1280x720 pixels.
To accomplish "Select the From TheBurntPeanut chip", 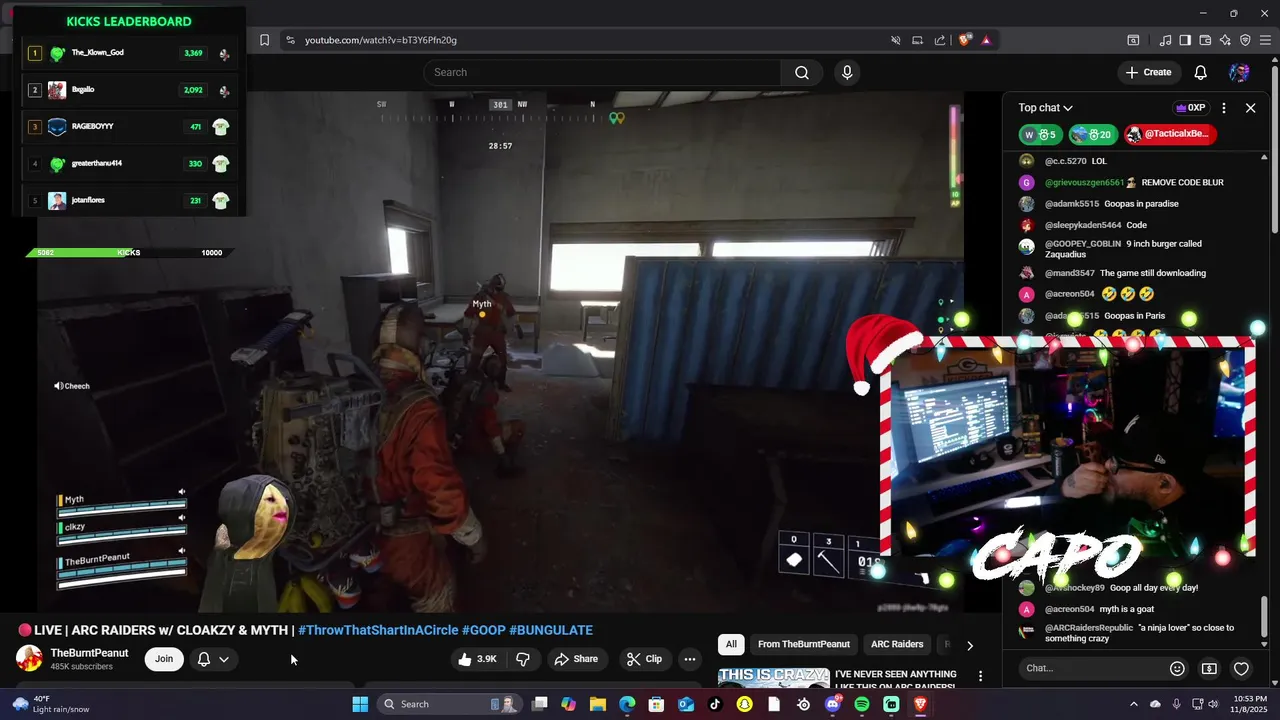I will pos(804,645).
